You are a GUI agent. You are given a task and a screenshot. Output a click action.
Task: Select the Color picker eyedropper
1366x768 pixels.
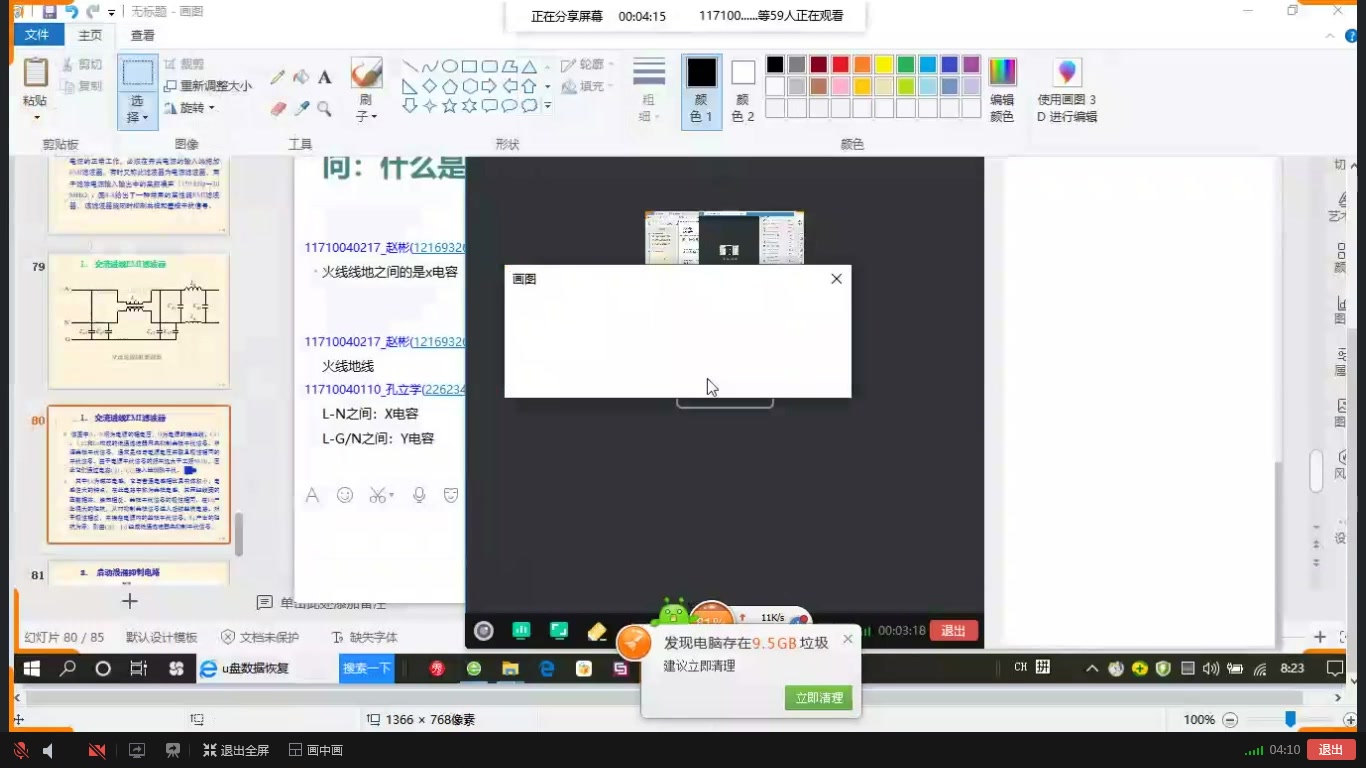301,108
